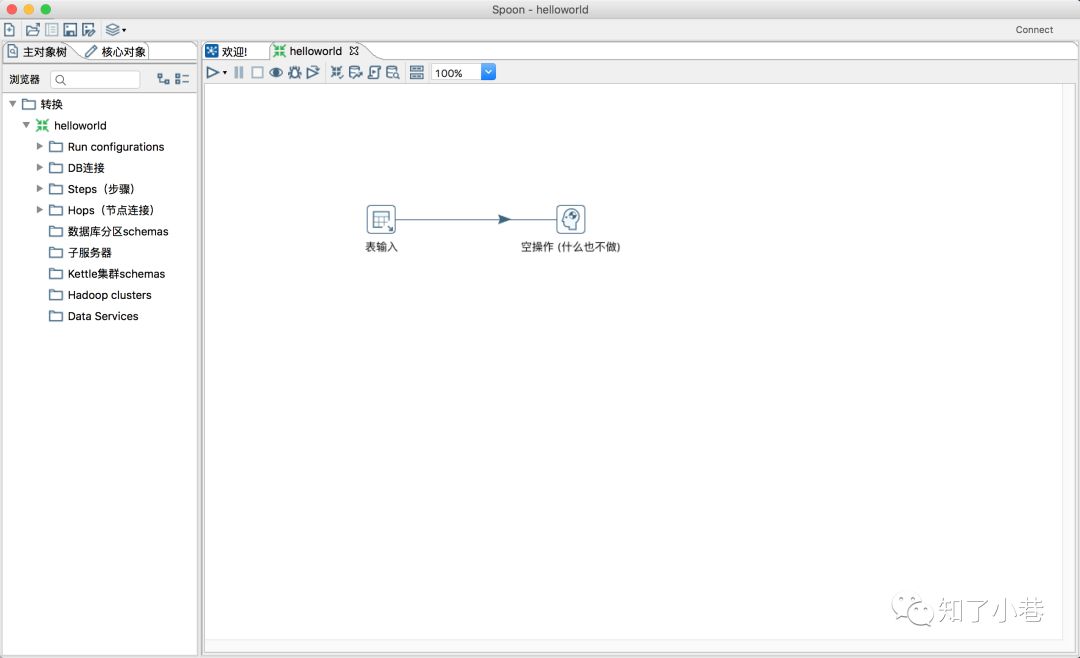Screen dimensions: 1080x658
Task: Toggle the execution results pane icon
Action: point(417,72)
